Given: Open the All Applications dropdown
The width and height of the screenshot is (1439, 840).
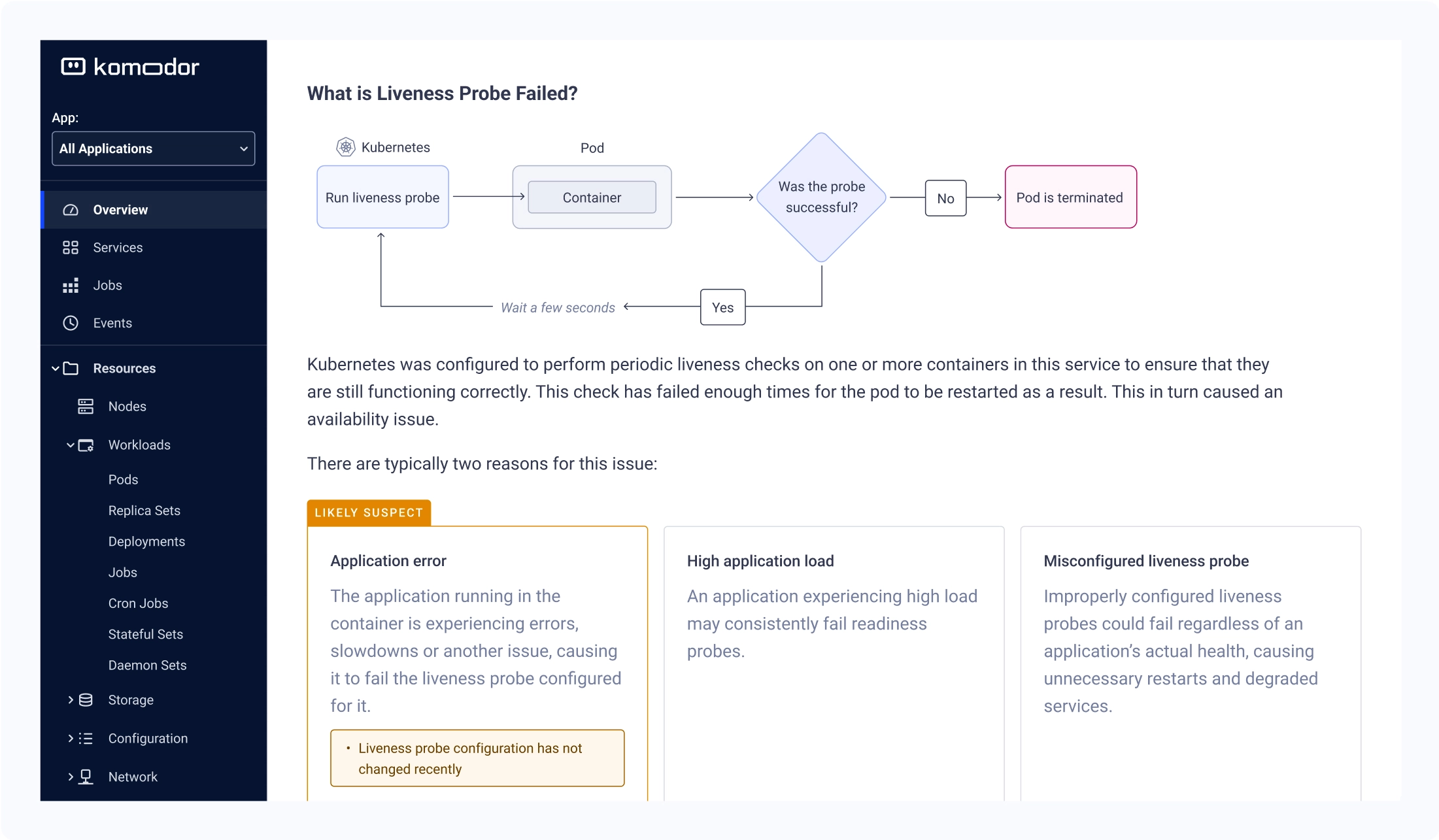Looking at the screenshot, I should tap(154, 148).
